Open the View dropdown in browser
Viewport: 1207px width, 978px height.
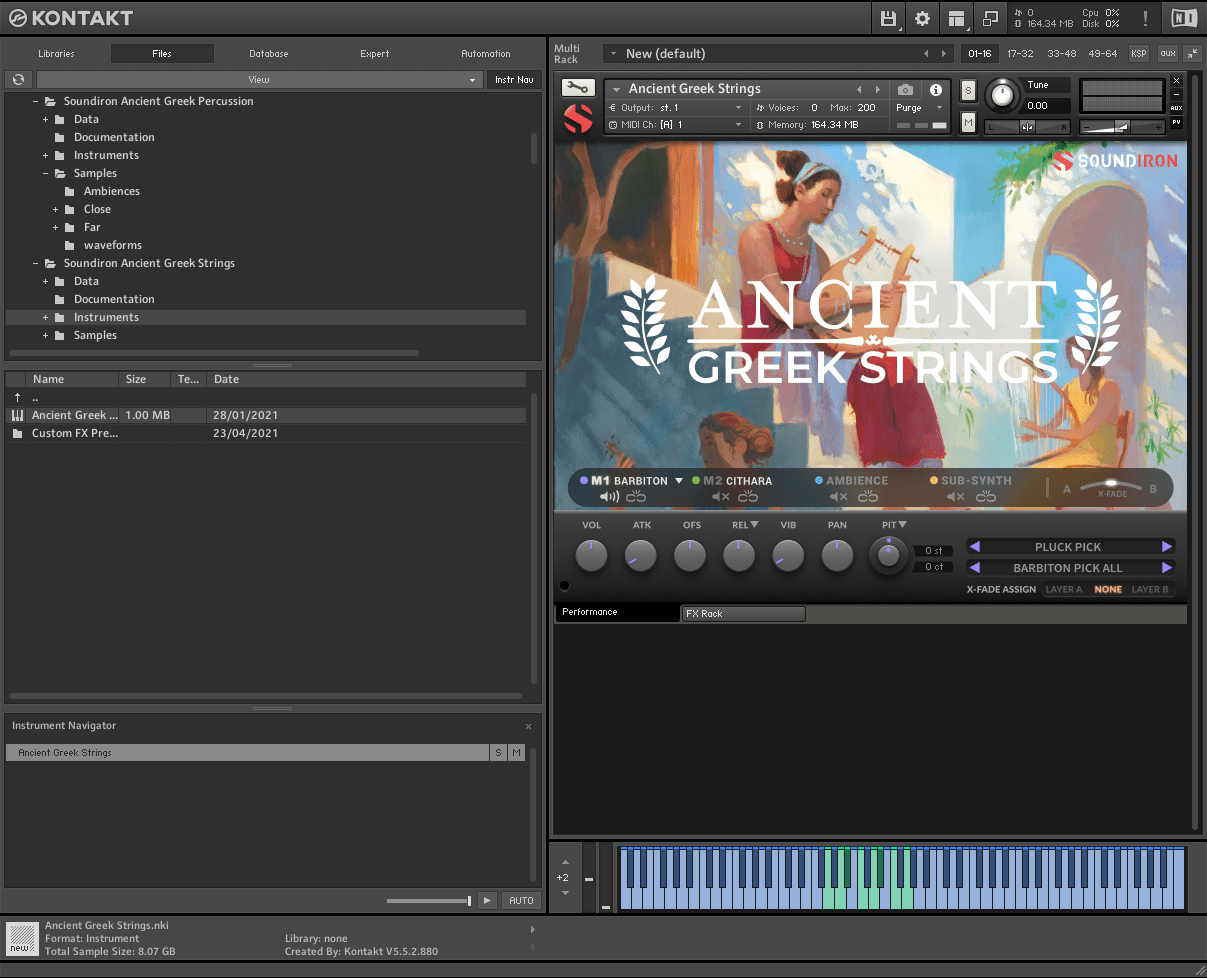click(259, 79)
